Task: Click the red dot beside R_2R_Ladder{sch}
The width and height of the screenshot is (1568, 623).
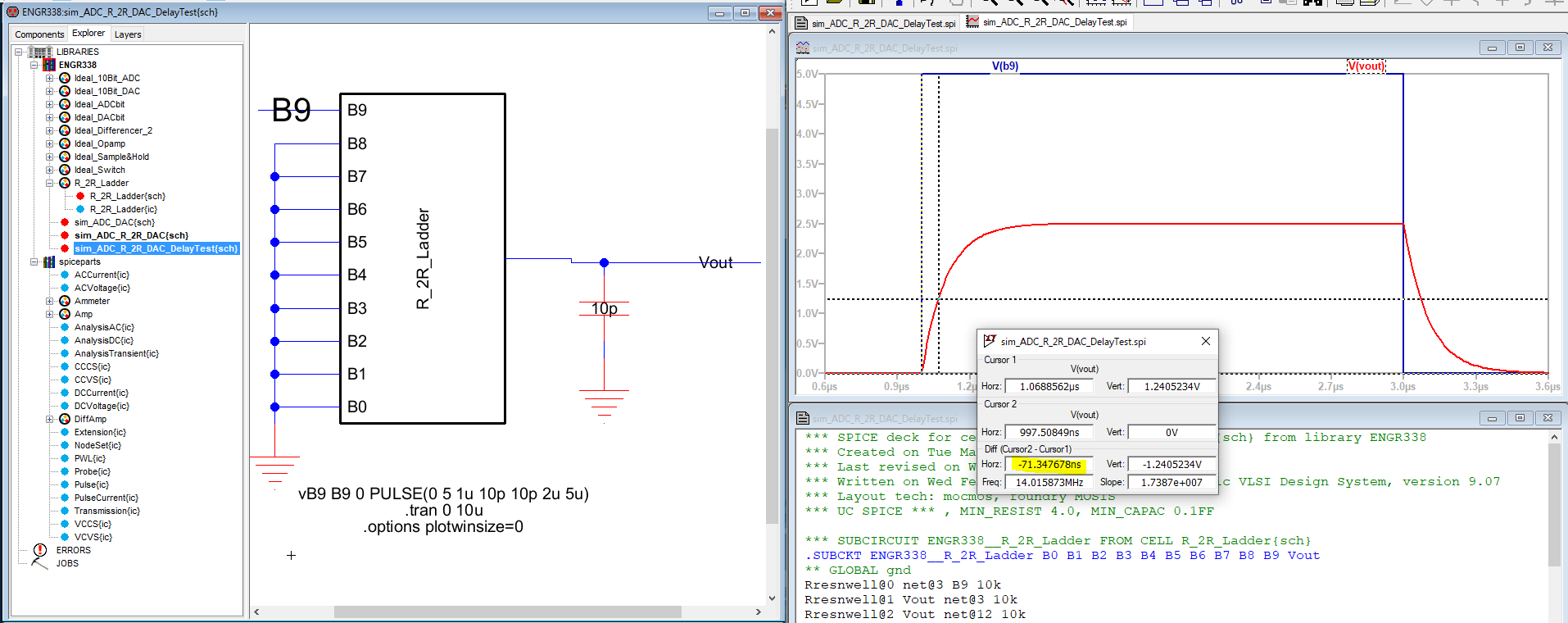Action: pos(80,196)
